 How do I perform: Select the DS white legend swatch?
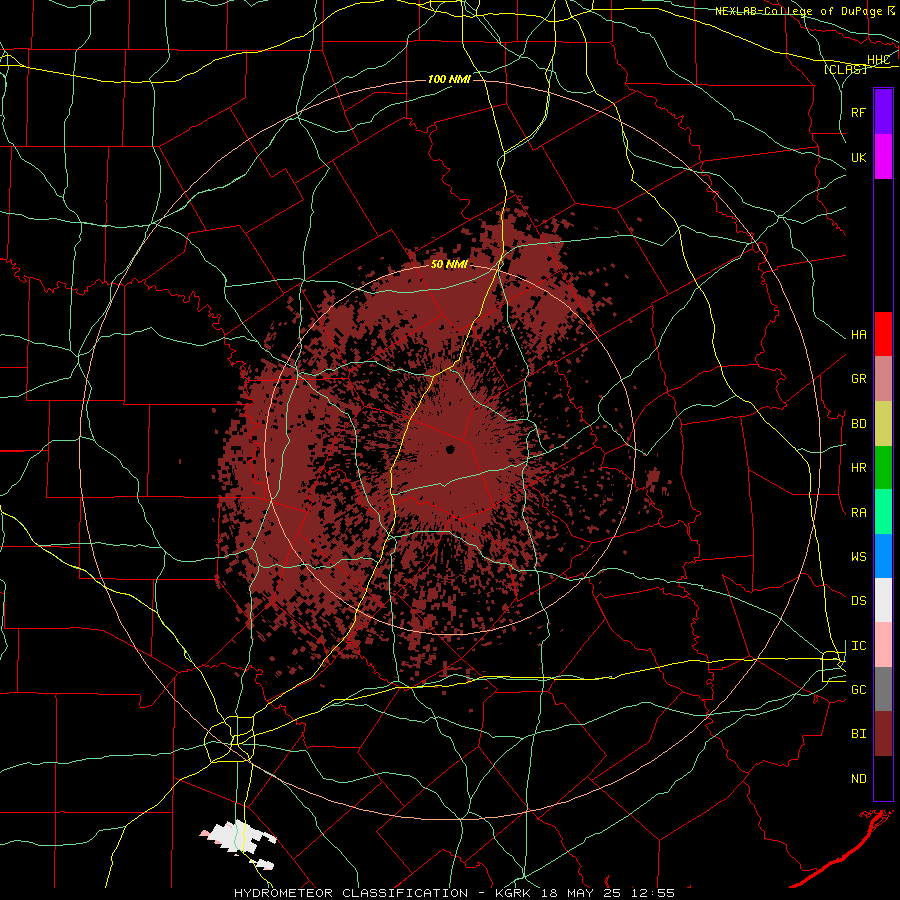coord(883,600)
